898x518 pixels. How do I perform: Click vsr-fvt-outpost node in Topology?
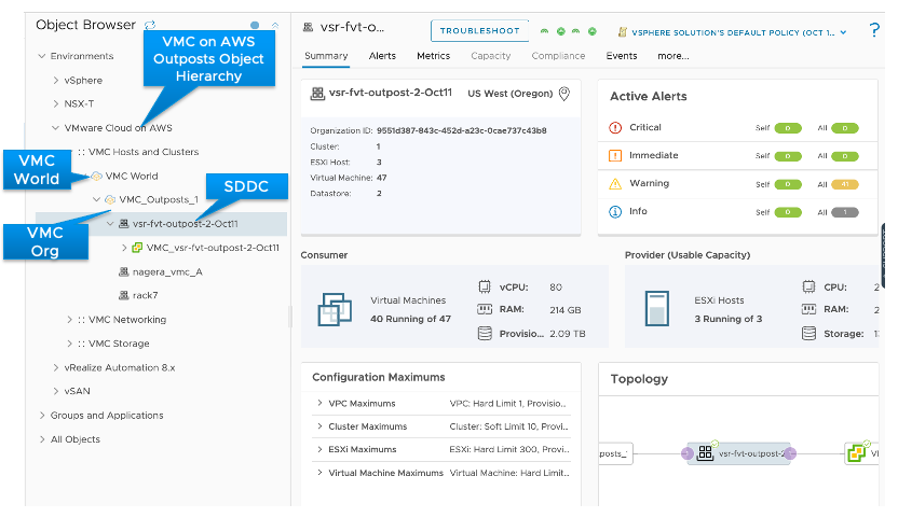[739, 454]
